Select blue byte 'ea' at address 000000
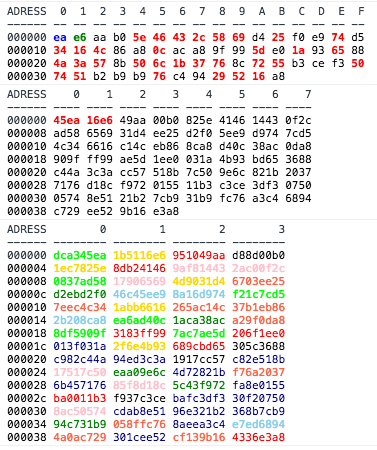 (60, 37)
